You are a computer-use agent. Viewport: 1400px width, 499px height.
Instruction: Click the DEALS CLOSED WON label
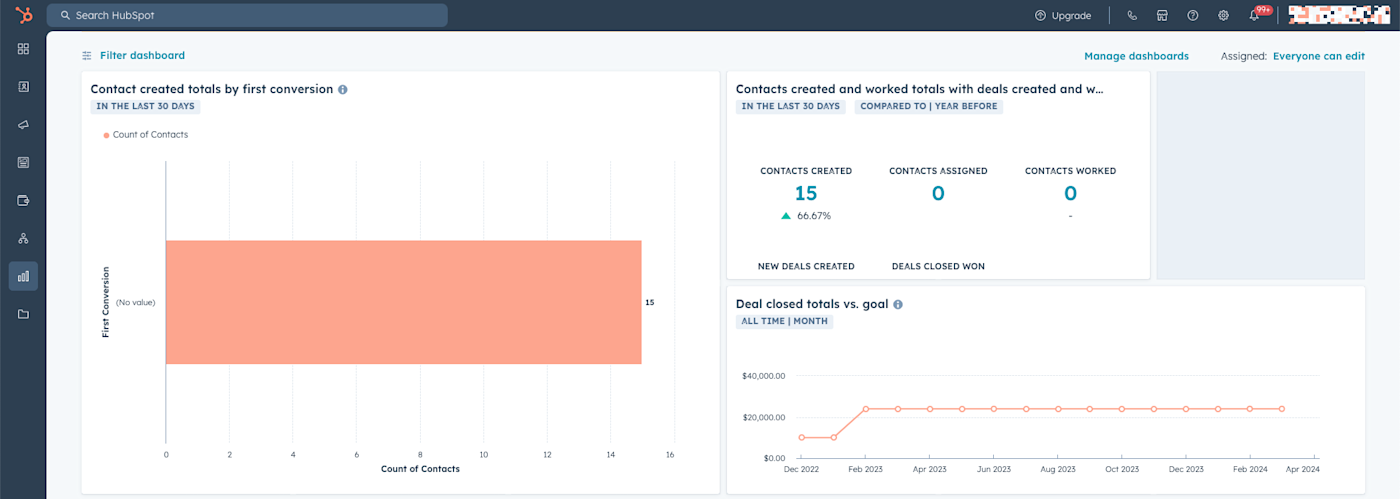coord(938,266)
